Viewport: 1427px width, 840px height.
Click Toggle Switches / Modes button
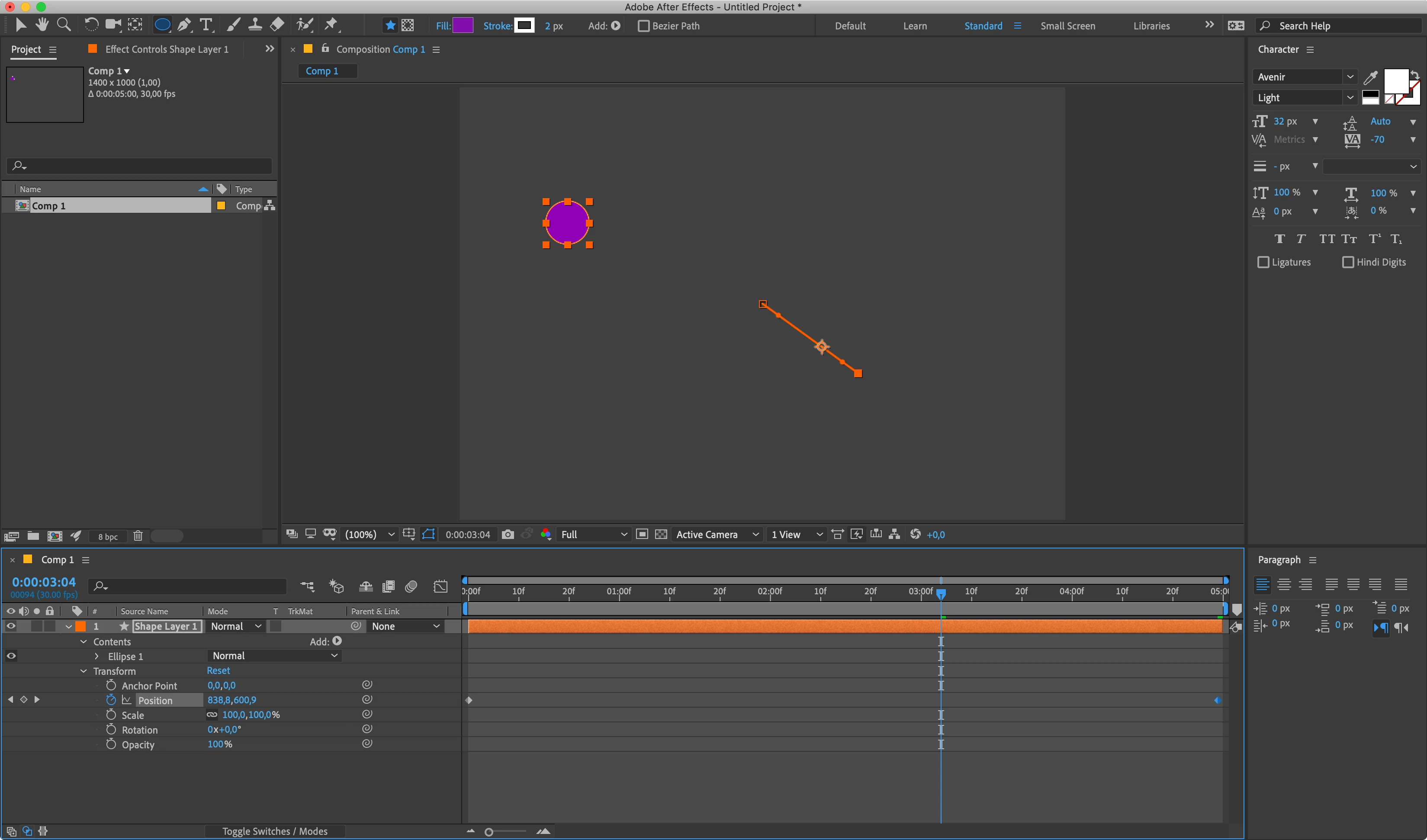[x=275, y=831]
